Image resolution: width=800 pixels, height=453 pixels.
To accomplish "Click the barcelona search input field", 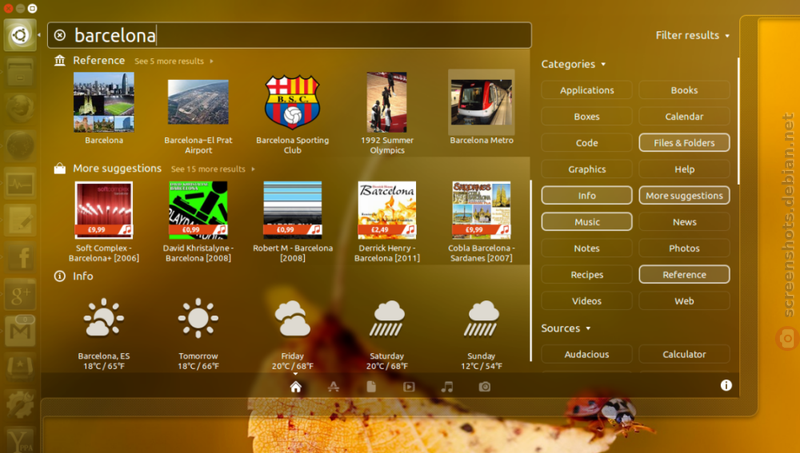I will (289, 35).
